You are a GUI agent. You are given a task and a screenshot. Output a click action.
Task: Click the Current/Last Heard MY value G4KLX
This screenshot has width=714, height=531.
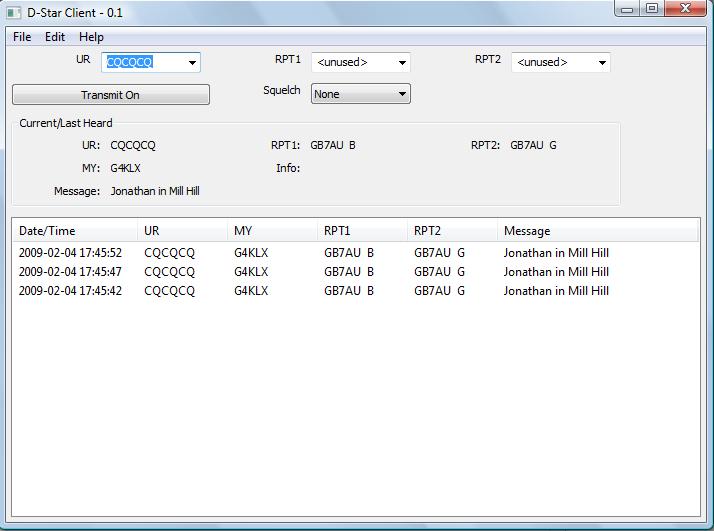point(125,168)
